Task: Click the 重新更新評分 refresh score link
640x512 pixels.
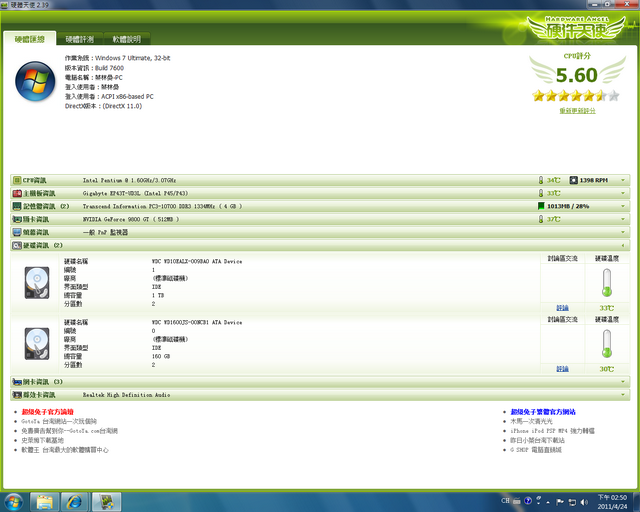Action: pos(577,111)
